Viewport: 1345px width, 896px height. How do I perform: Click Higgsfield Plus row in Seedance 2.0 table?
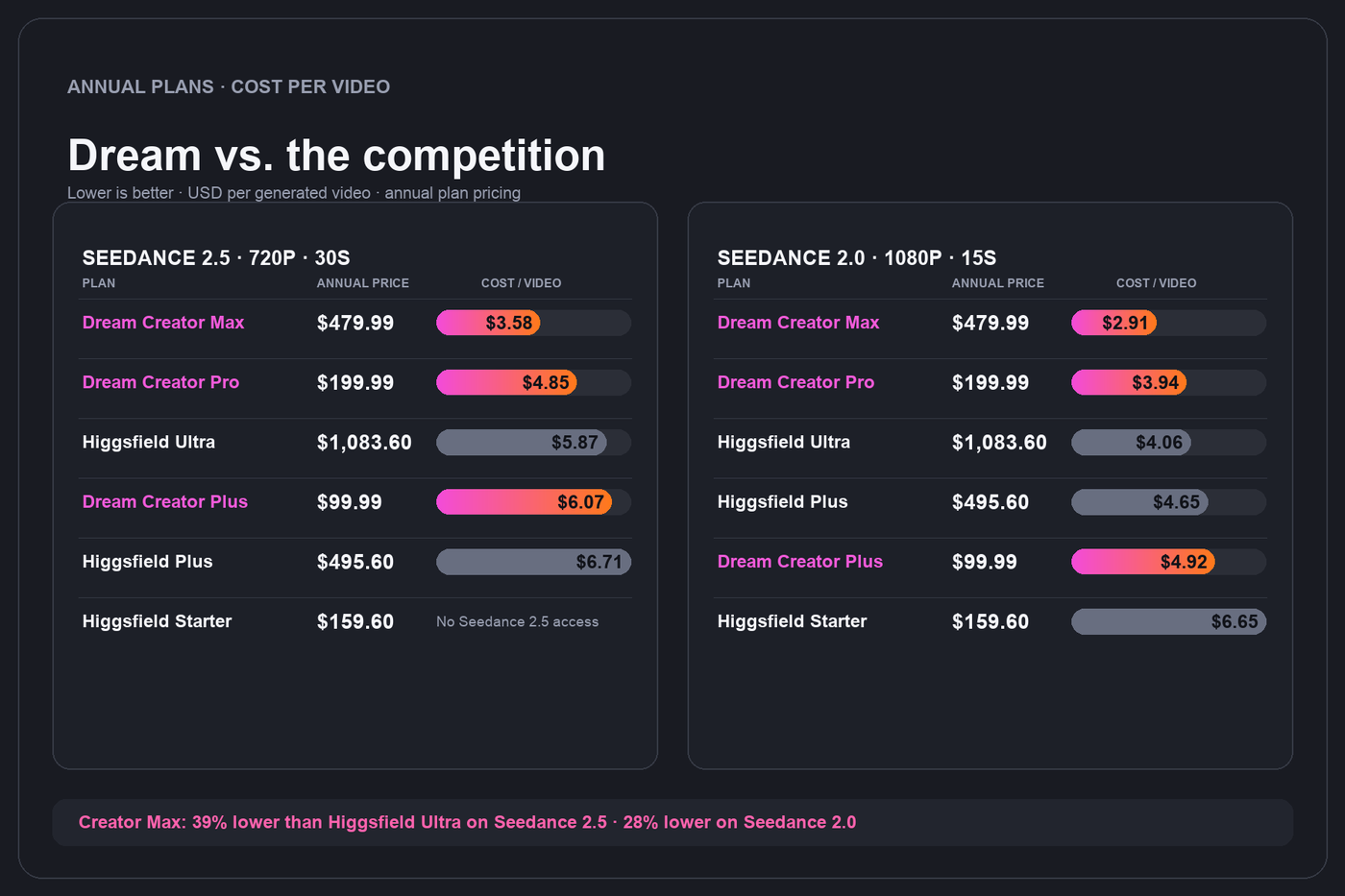tap(990, 502)
